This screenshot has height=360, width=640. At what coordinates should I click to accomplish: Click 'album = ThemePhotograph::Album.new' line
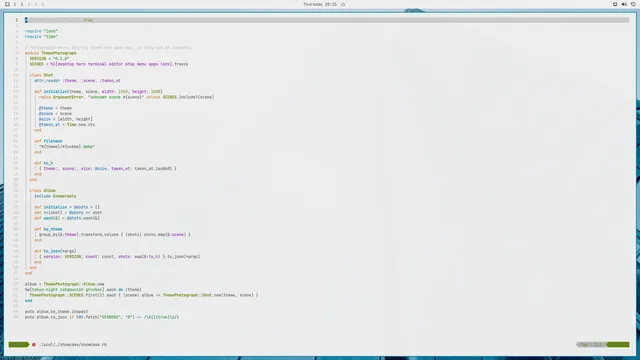(64, 284)
